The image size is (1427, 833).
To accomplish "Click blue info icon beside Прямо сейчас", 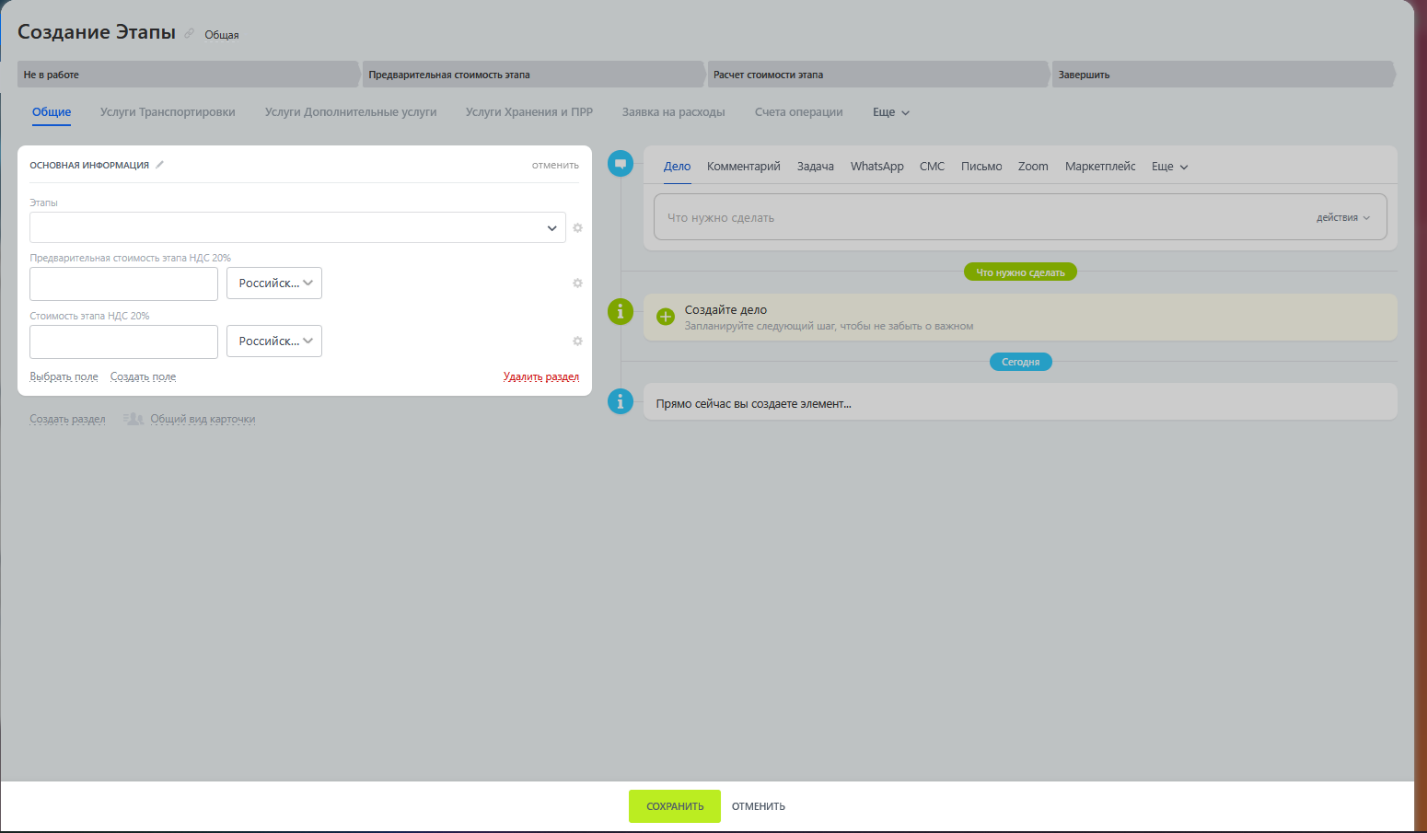I will tap(621, 402).
